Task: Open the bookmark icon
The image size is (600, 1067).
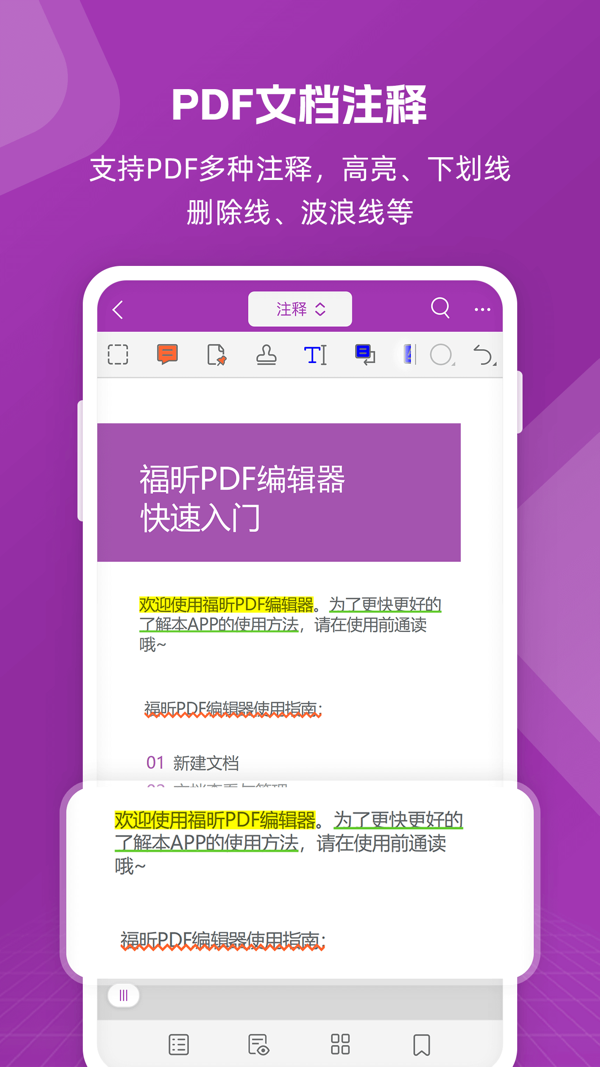Action: coord(421,1044)
